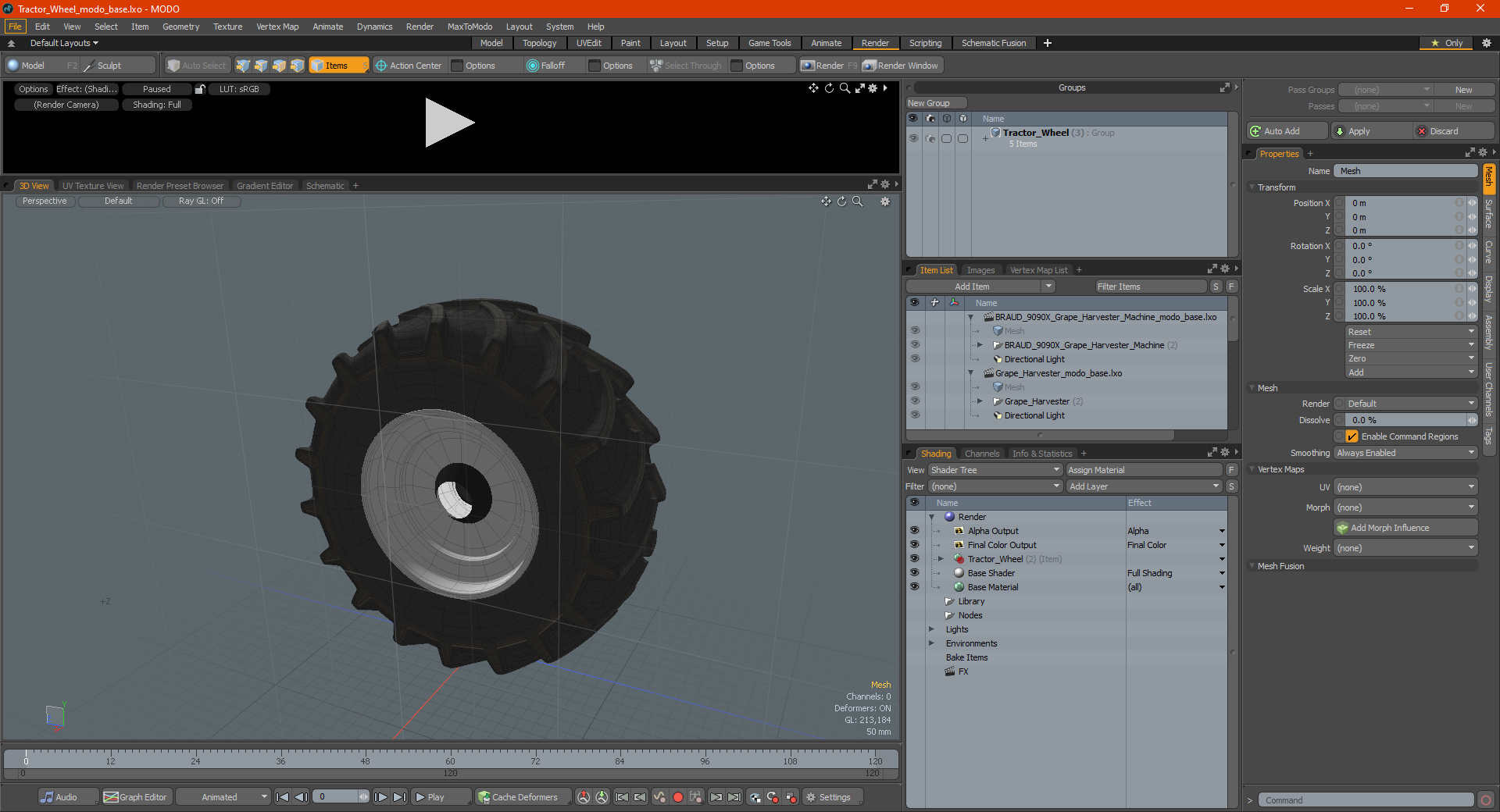The width and height of the screenshot is (1500, 812).
Task: Go to the first frame
Action: (283, 797)
